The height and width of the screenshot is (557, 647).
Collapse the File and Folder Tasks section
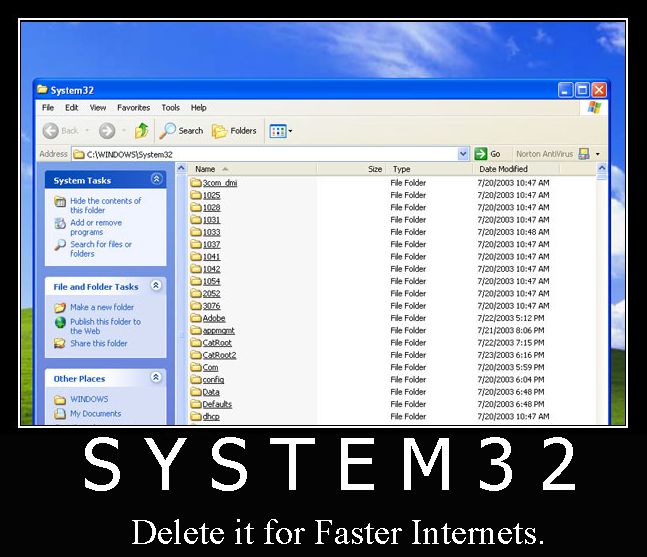tap(156, 286)
